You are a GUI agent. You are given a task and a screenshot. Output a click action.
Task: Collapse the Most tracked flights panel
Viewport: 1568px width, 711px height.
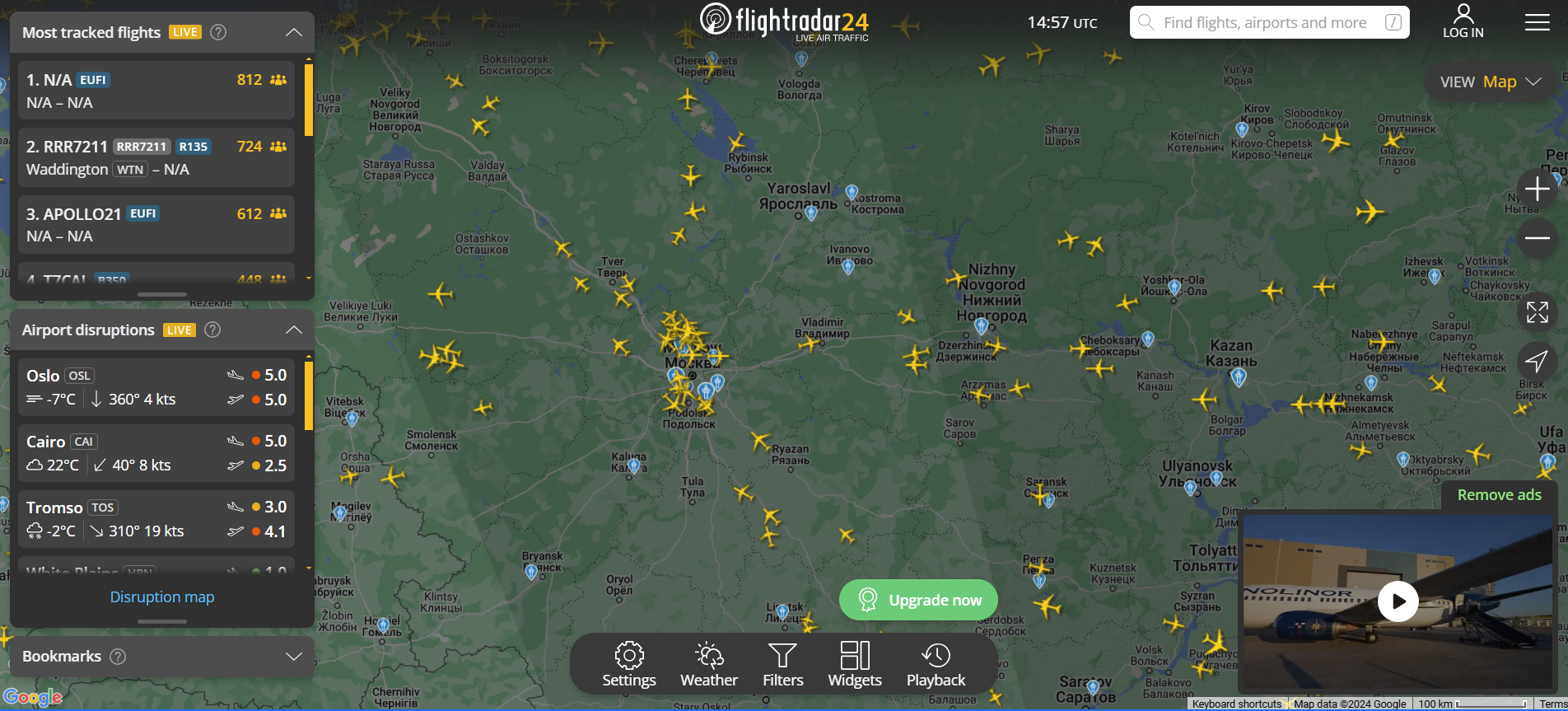pos(294,32)
